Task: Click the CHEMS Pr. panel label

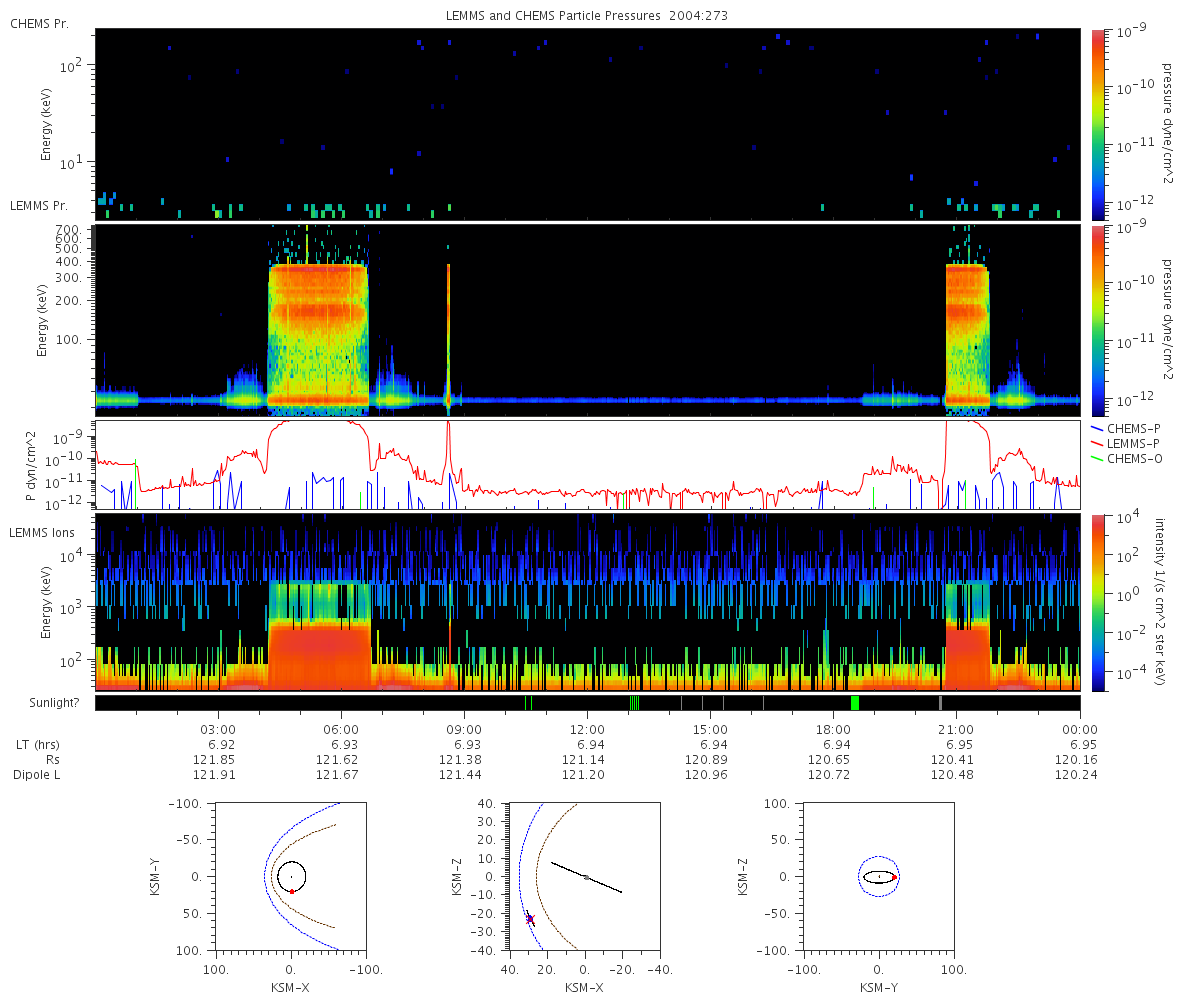Action: point(39,23)
